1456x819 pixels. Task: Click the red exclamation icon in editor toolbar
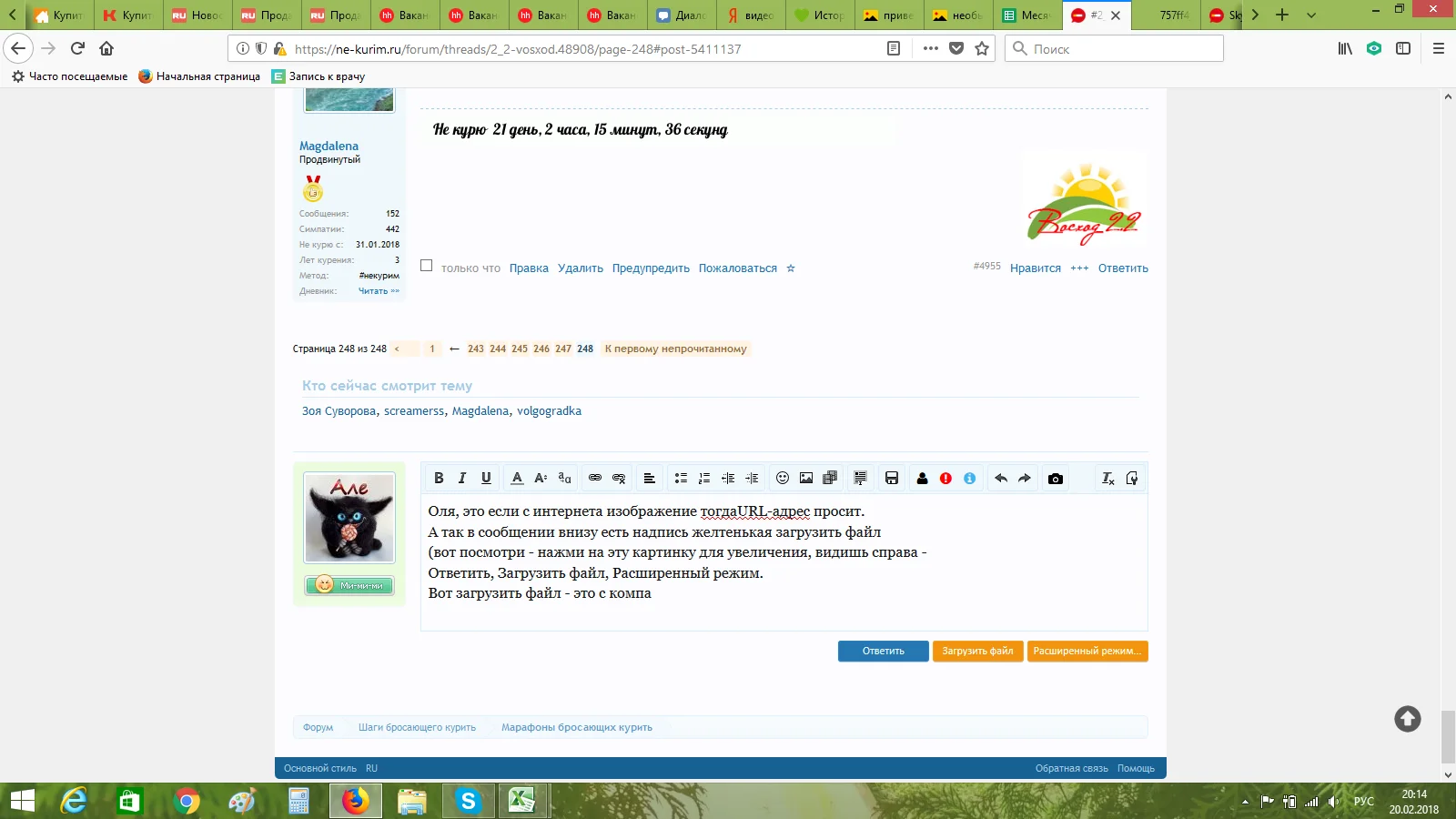(946, 478)
